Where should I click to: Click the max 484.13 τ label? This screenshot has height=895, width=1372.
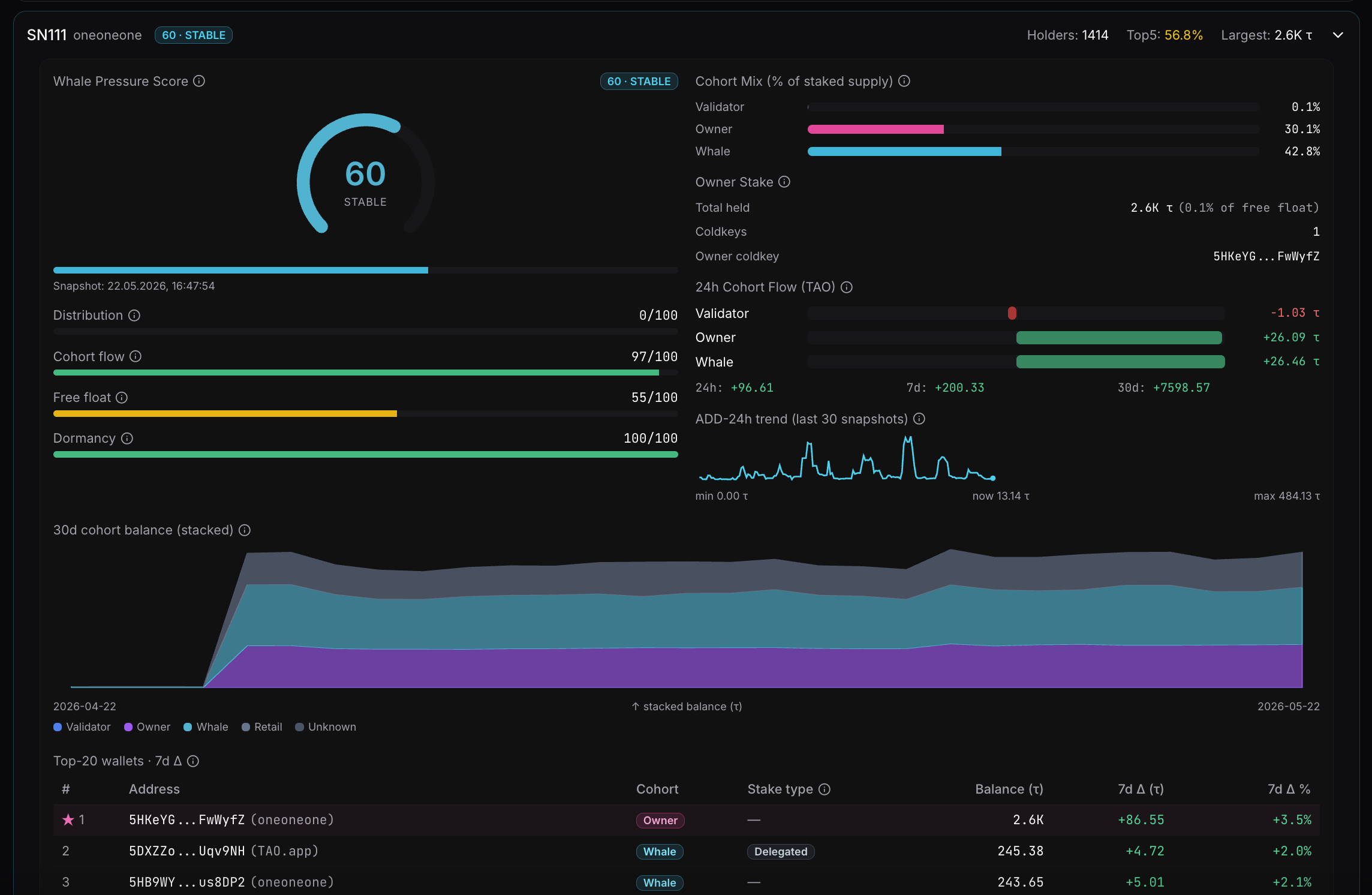point(1287,496)
